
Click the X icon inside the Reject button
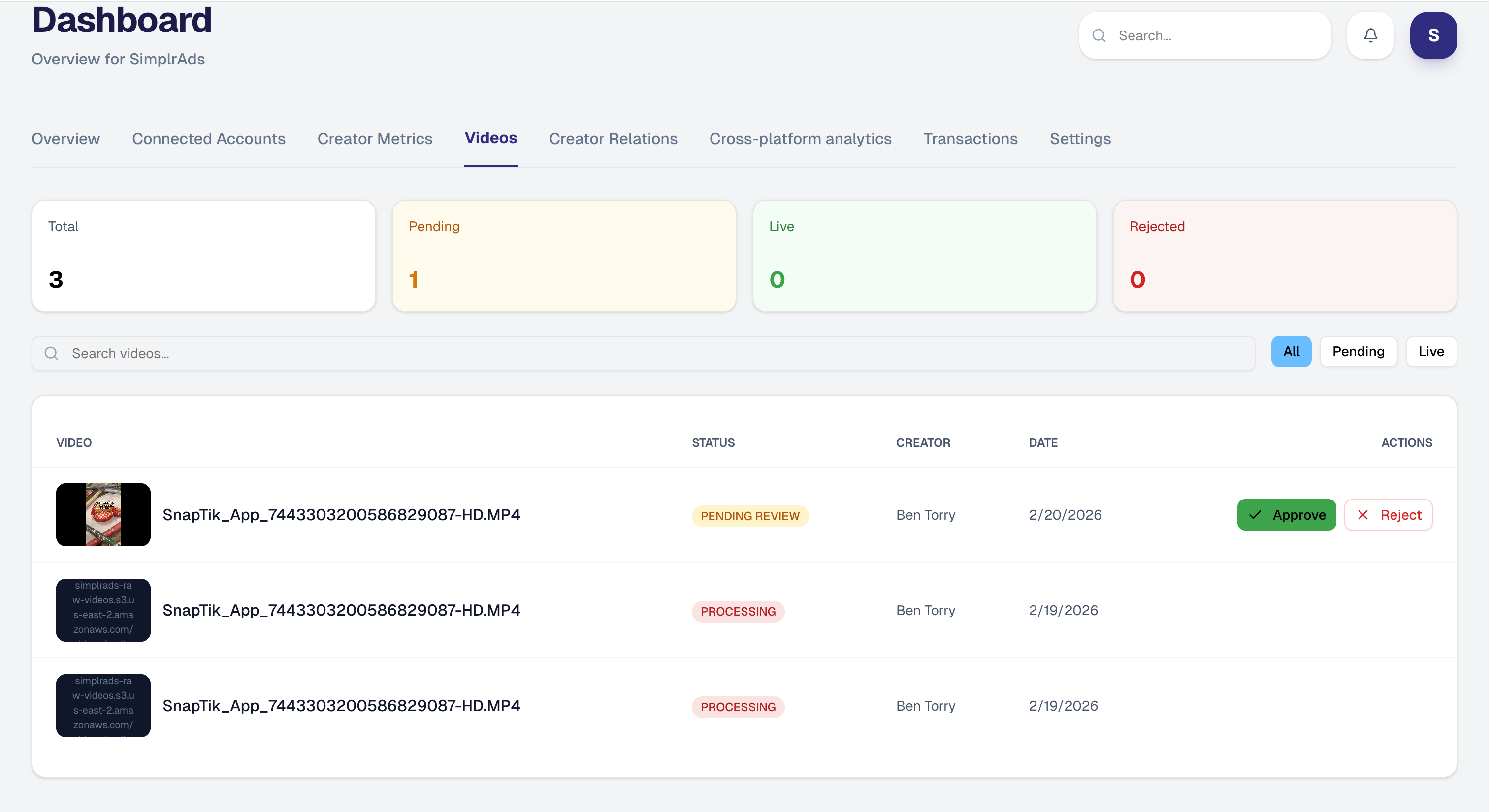pos(1363,515)
